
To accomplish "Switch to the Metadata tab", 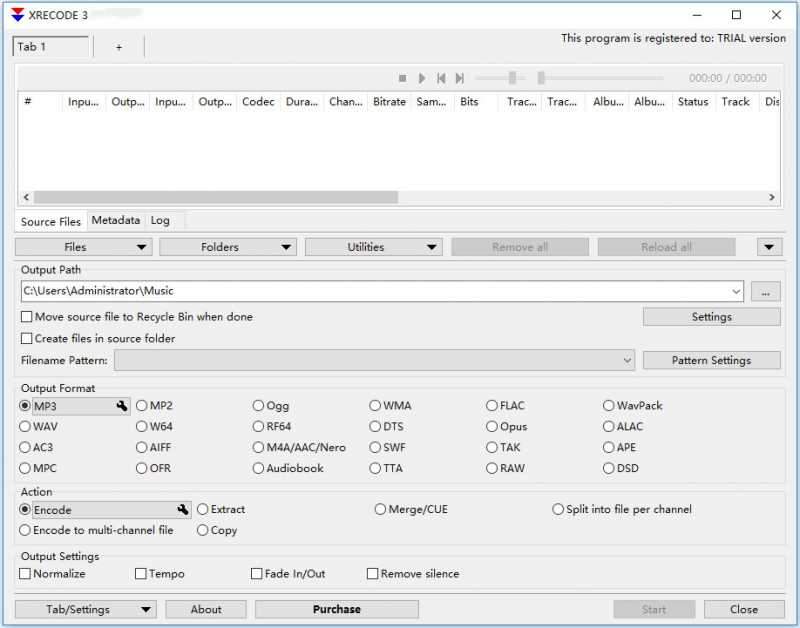I will (116, 221).
